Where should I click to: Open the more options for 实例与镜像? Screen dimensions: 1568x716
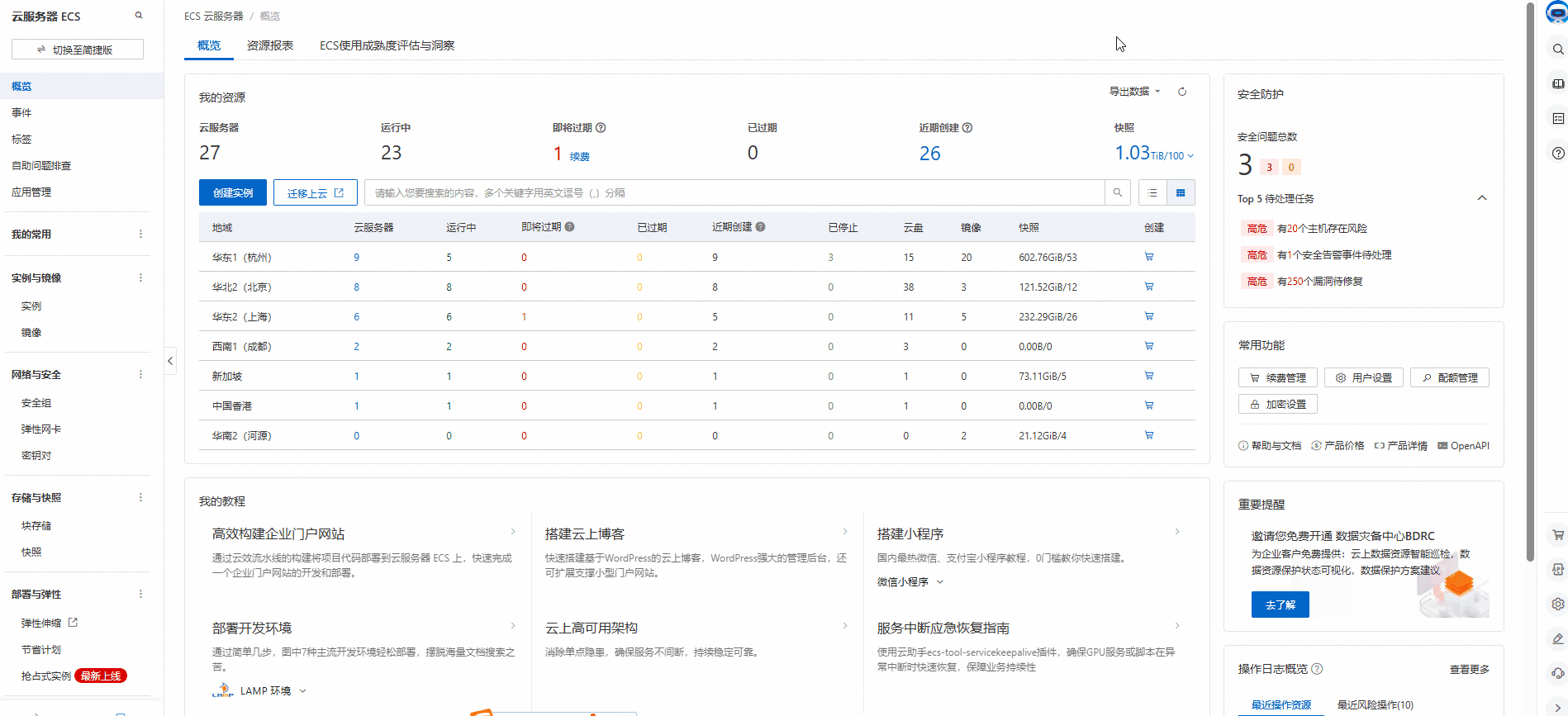point(140,278)
